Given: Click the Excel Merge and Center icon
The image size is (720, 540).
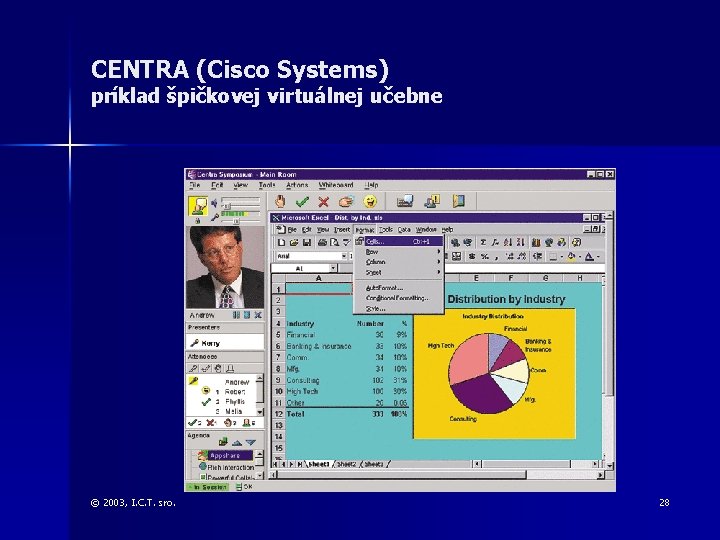Looking at the screenshot, I should pyautogui.click(x=456, y=257).
